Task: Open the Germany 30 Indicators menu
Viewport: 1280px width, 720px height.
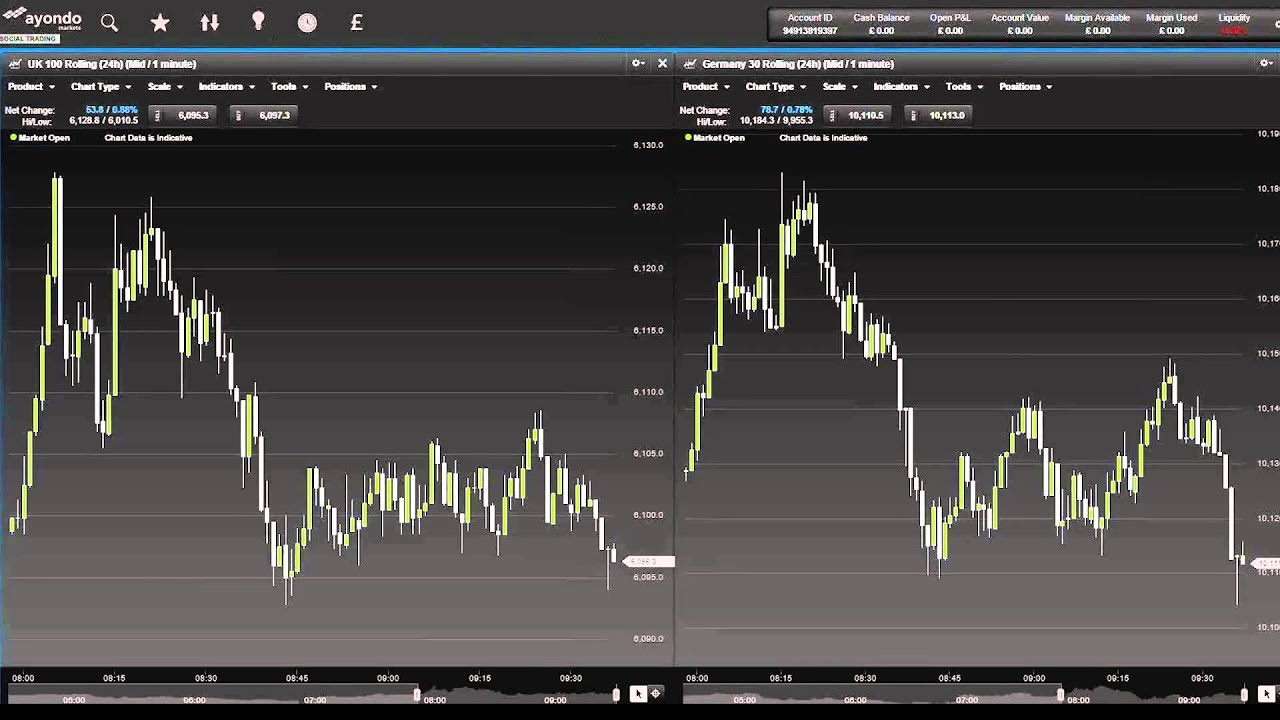Action: [901, 86]
